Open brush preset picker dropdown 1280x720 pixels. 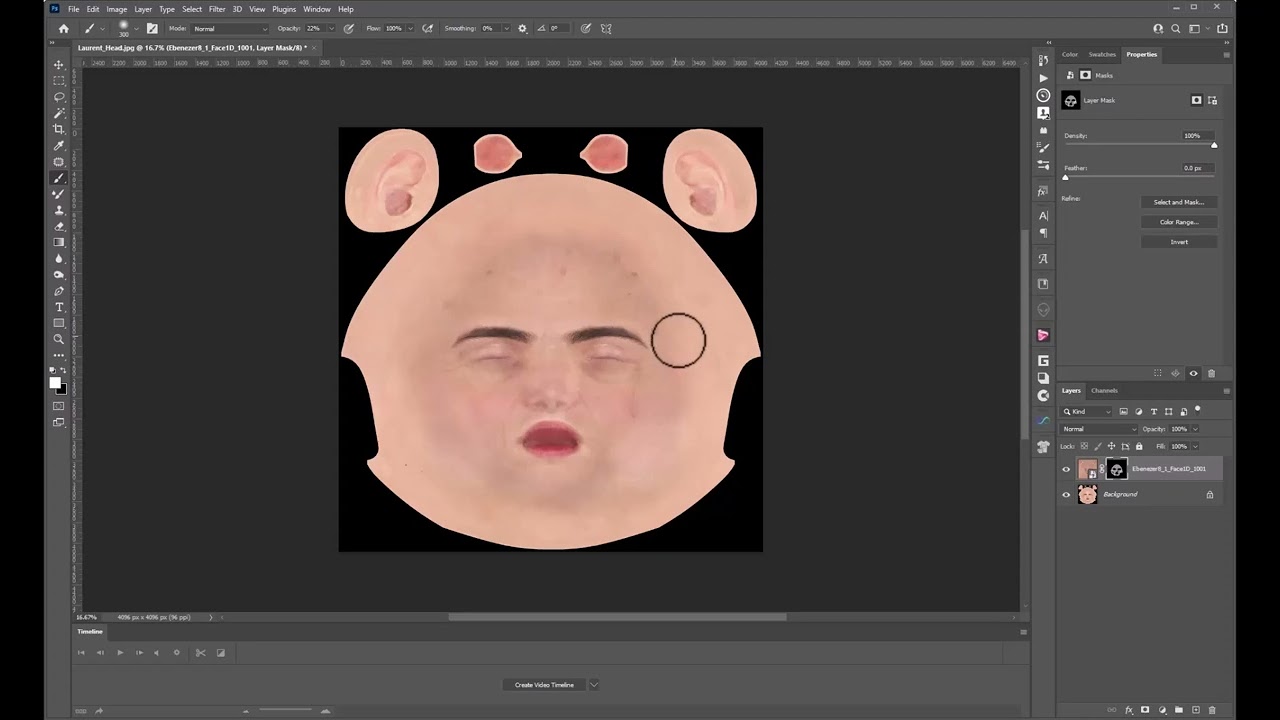coord(136,29)
